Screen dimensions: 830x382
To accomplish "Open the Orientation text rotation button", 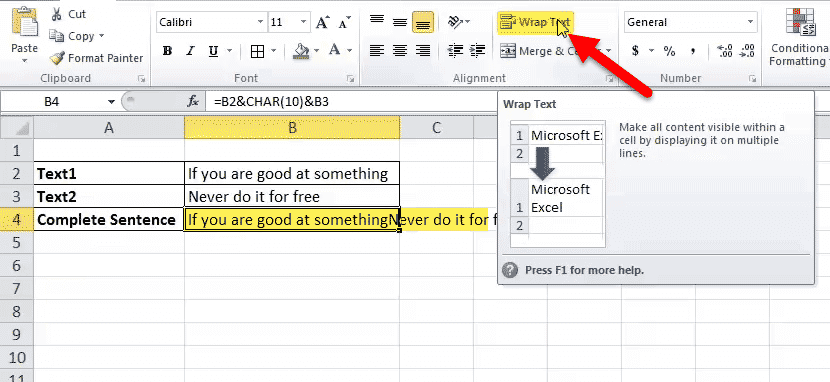I will [458, 22].
